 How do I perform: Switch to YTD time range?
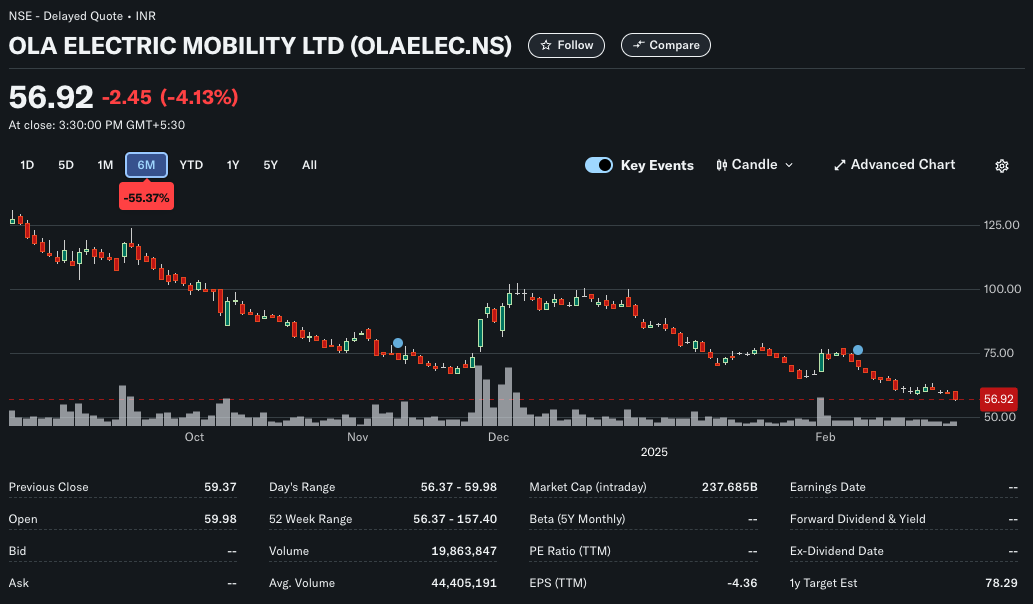pos(191,165)
